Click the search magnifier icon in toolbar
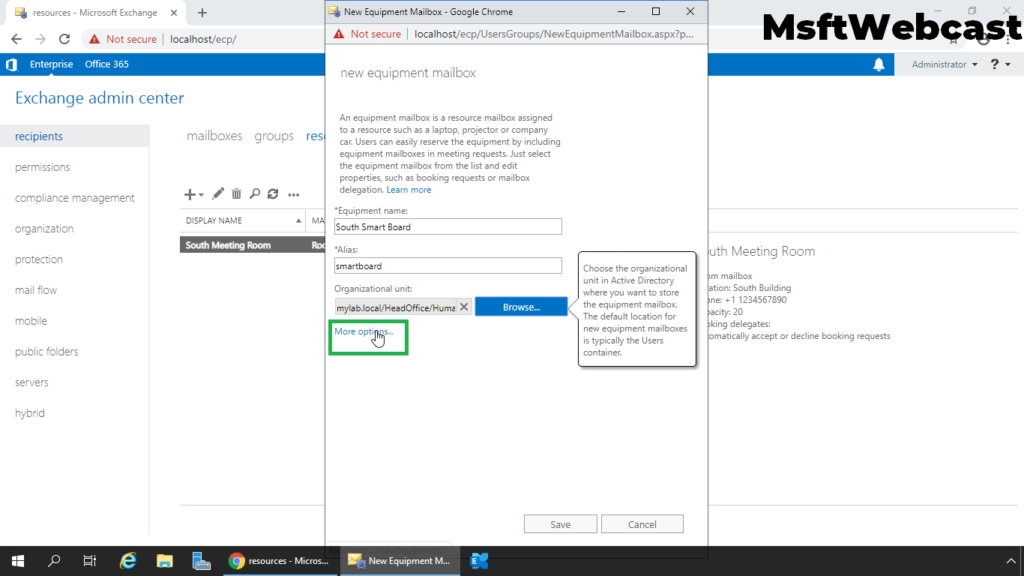1024x576 pixels. (255, 193)
